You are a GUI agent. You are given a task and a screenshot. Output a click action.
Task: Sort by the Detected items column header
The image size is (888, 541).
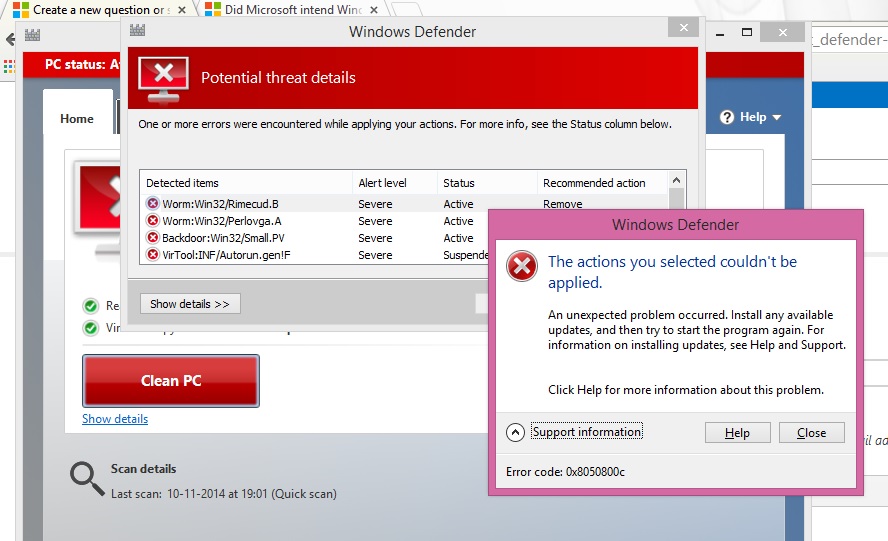246,183
